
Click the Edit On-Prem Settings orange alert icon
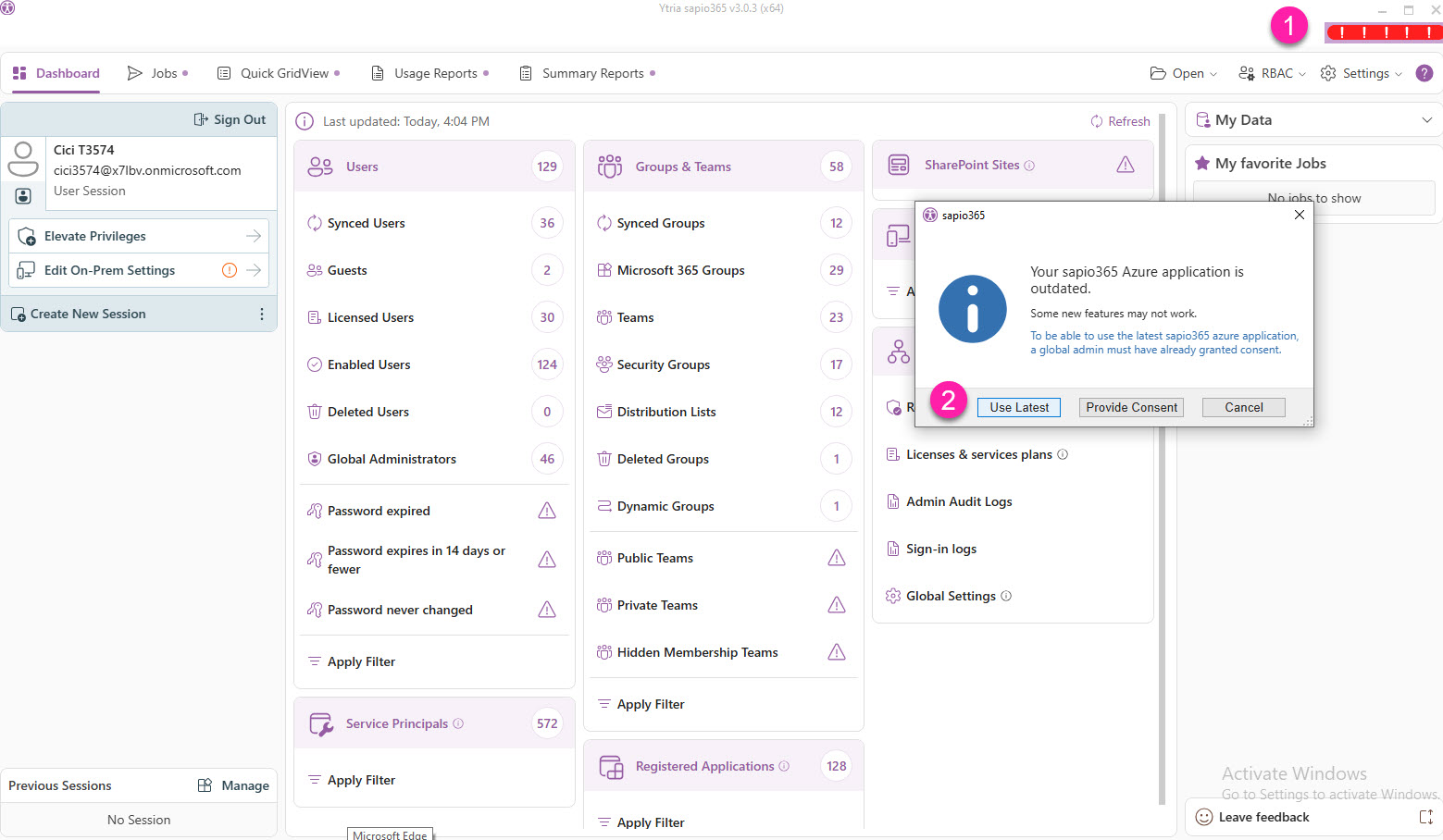230,270
